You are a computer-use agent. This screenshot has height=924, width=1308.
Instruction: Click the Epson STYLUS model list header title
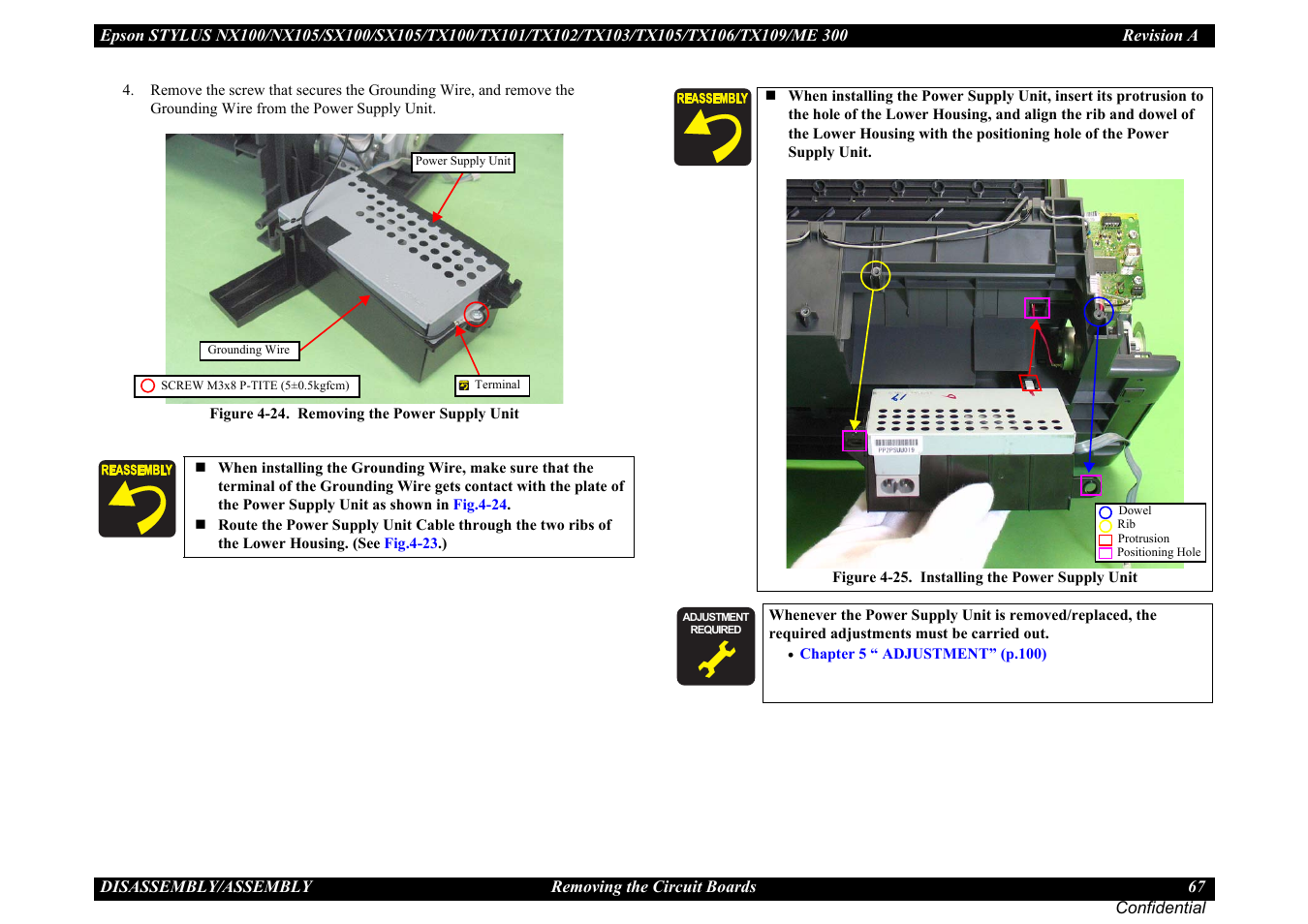tap(474, 36)
